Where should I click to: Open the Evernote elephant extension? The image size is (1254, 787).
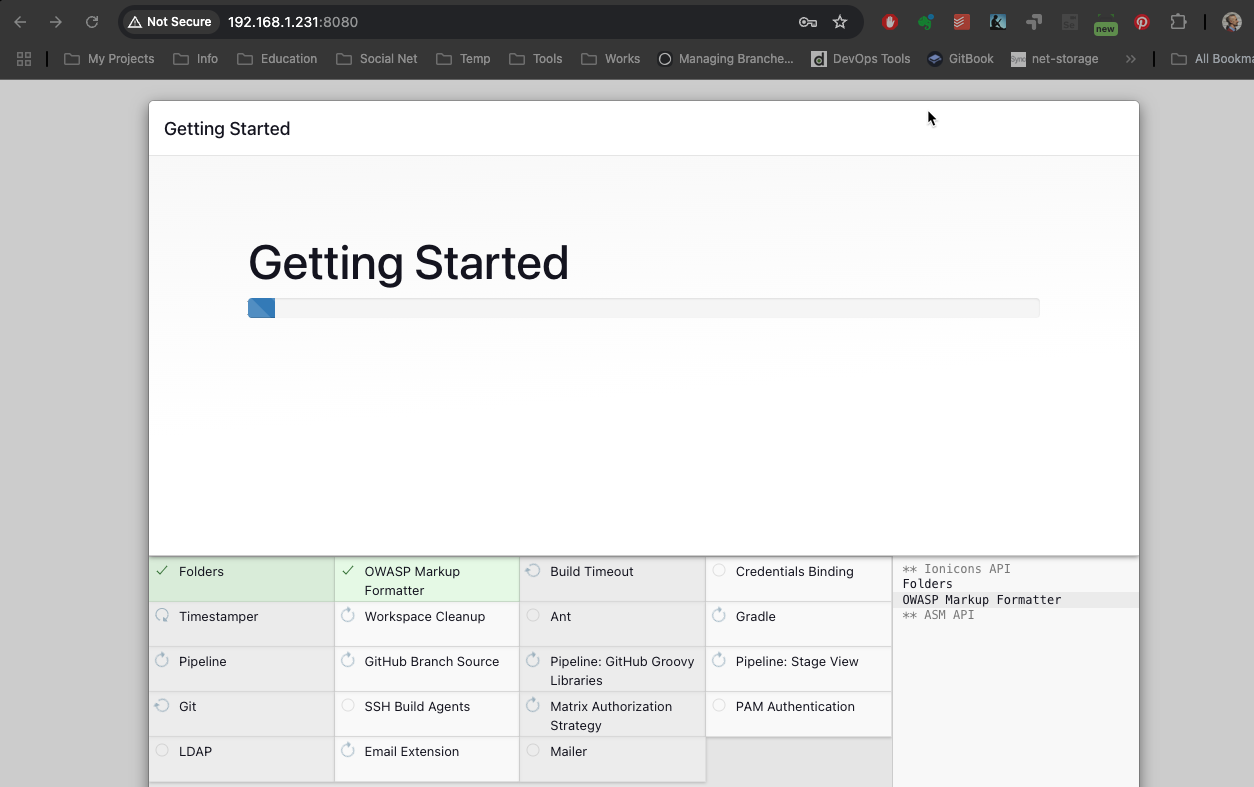point(926,22)
